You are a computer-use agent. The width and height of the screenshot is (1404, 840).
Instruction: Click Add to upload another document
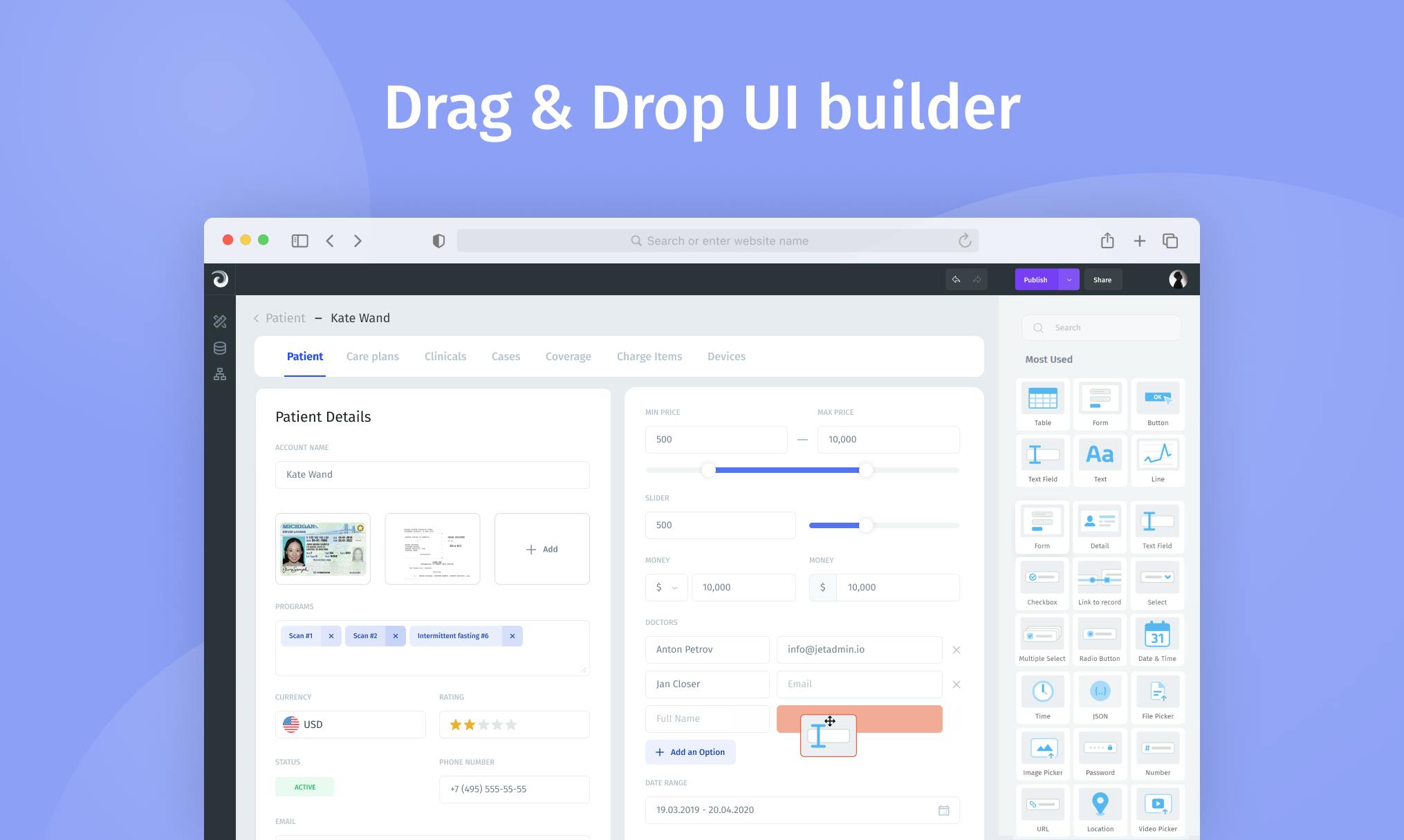(542, 549)
